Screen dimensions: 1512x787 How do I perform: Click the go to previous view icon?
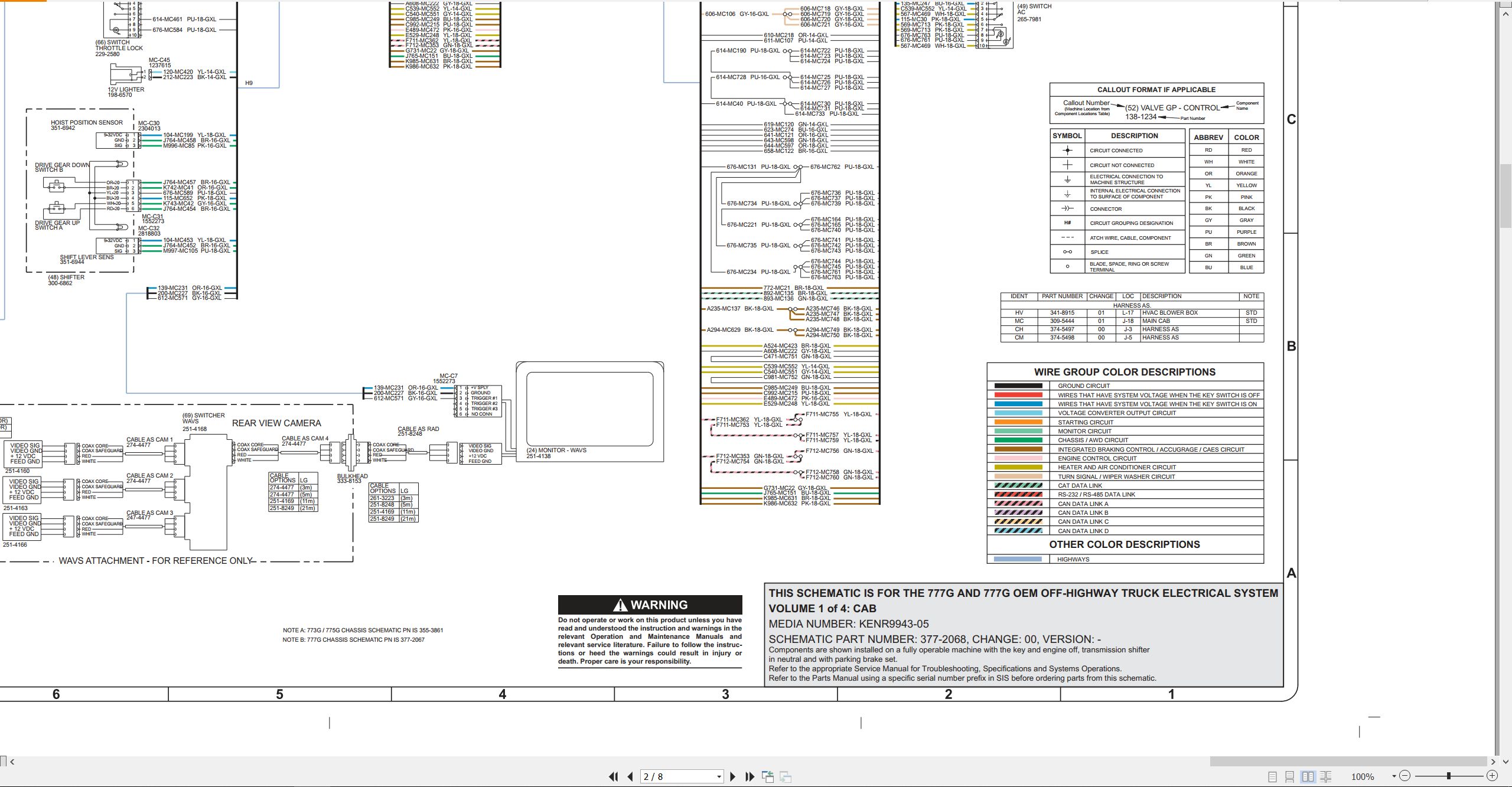click(x=768, y=776)
